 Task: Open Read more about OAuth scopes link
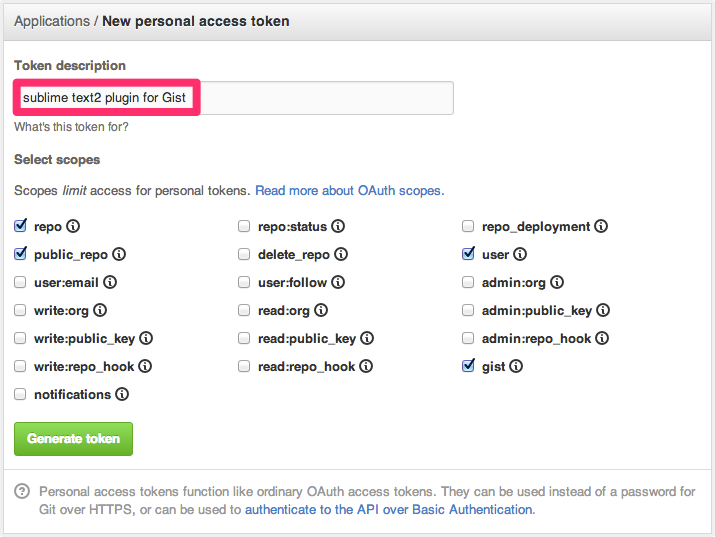[349, 190]
